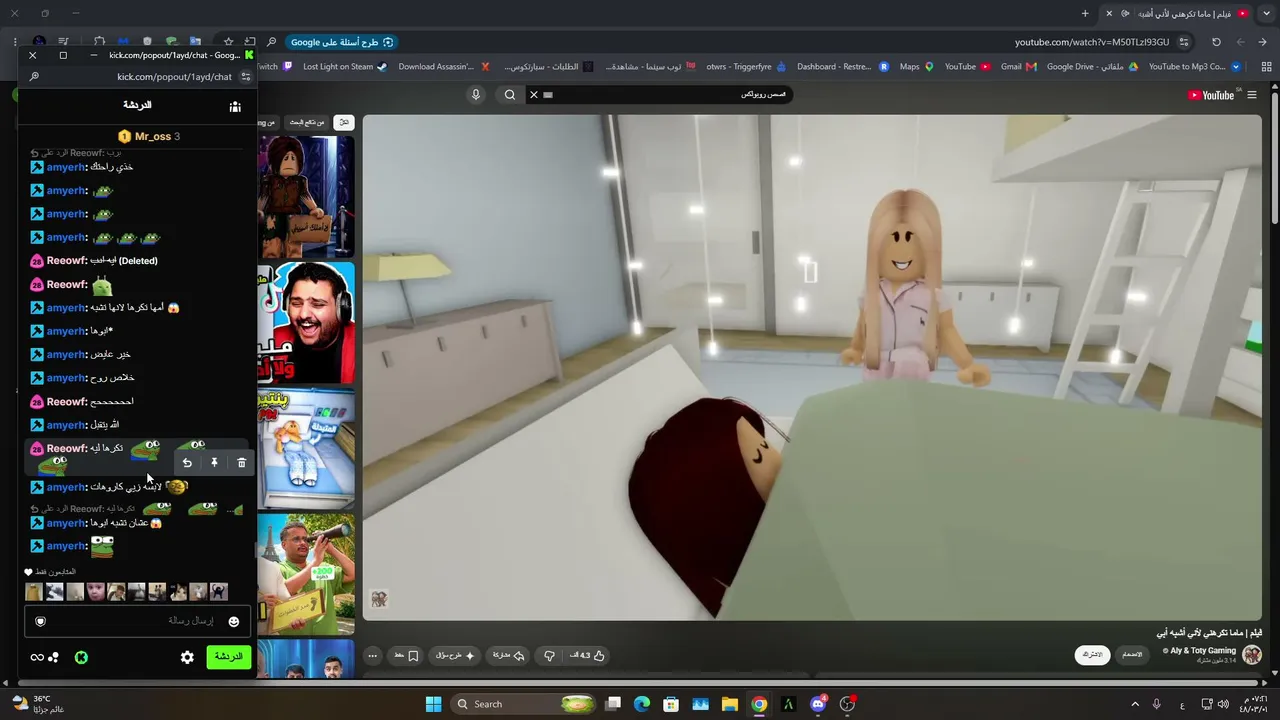Click the YouTube voice search microphone

tap(476, 94)
